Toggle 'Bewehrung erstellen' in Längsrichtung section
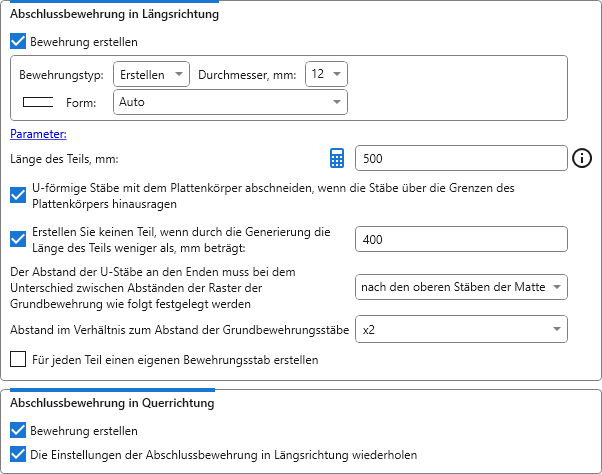 (18, 42)
